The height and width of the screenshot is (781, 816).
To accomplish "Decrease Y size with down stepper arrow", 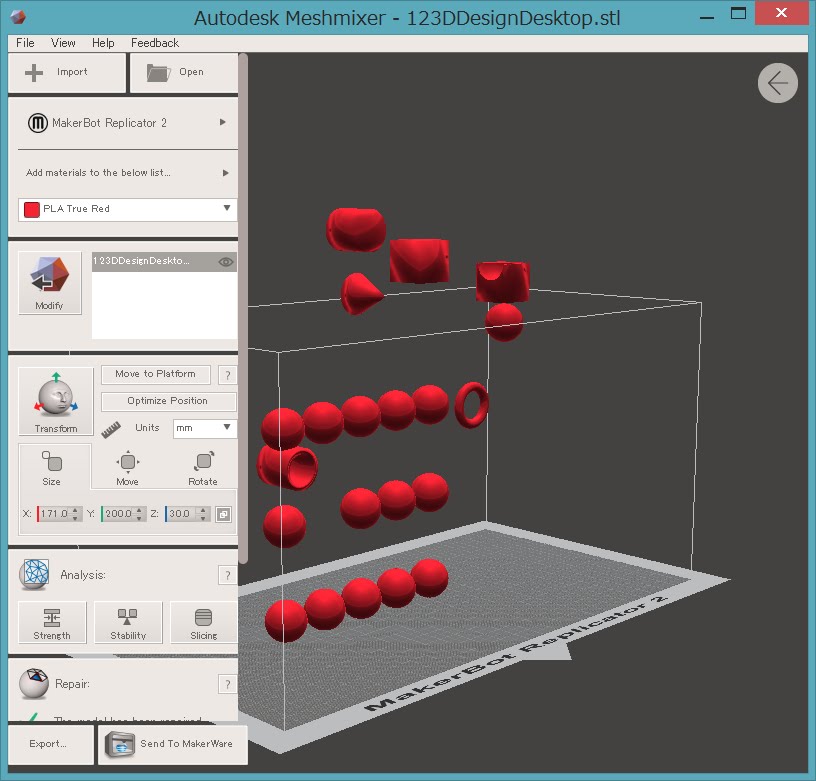I will click(x=139, y=518).
